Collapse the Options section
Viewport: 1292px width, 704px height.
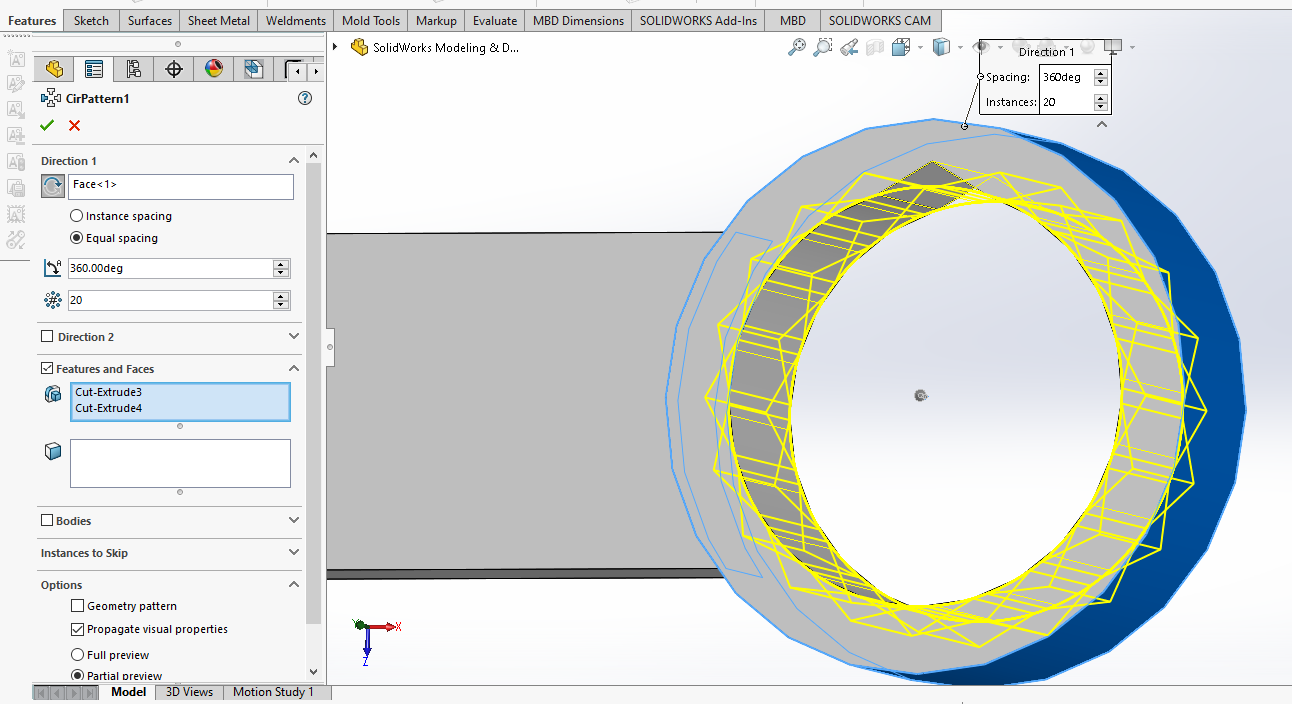coord(293,585)
